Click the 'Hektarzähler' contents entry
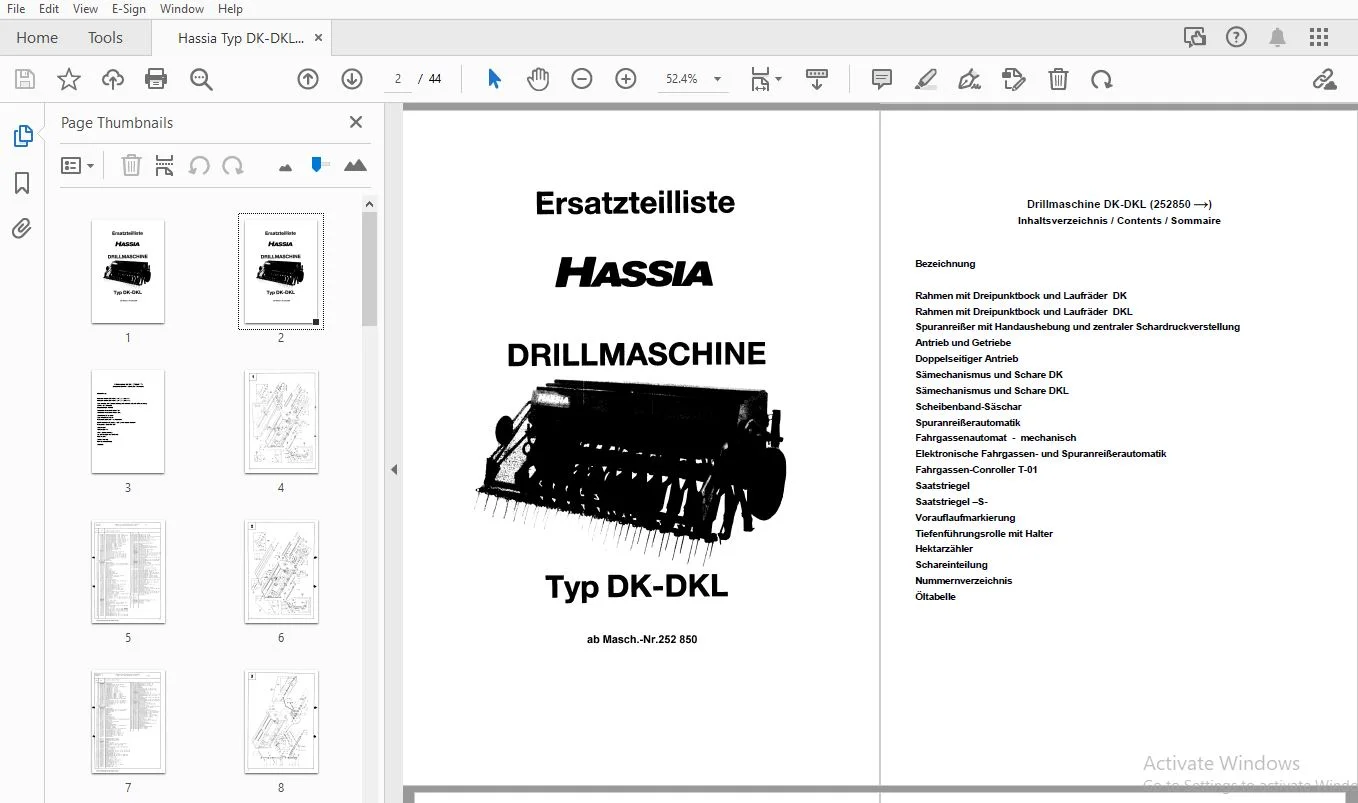Image resolution: width=1358 pixels, height=803 pixels. click(944, 549)
